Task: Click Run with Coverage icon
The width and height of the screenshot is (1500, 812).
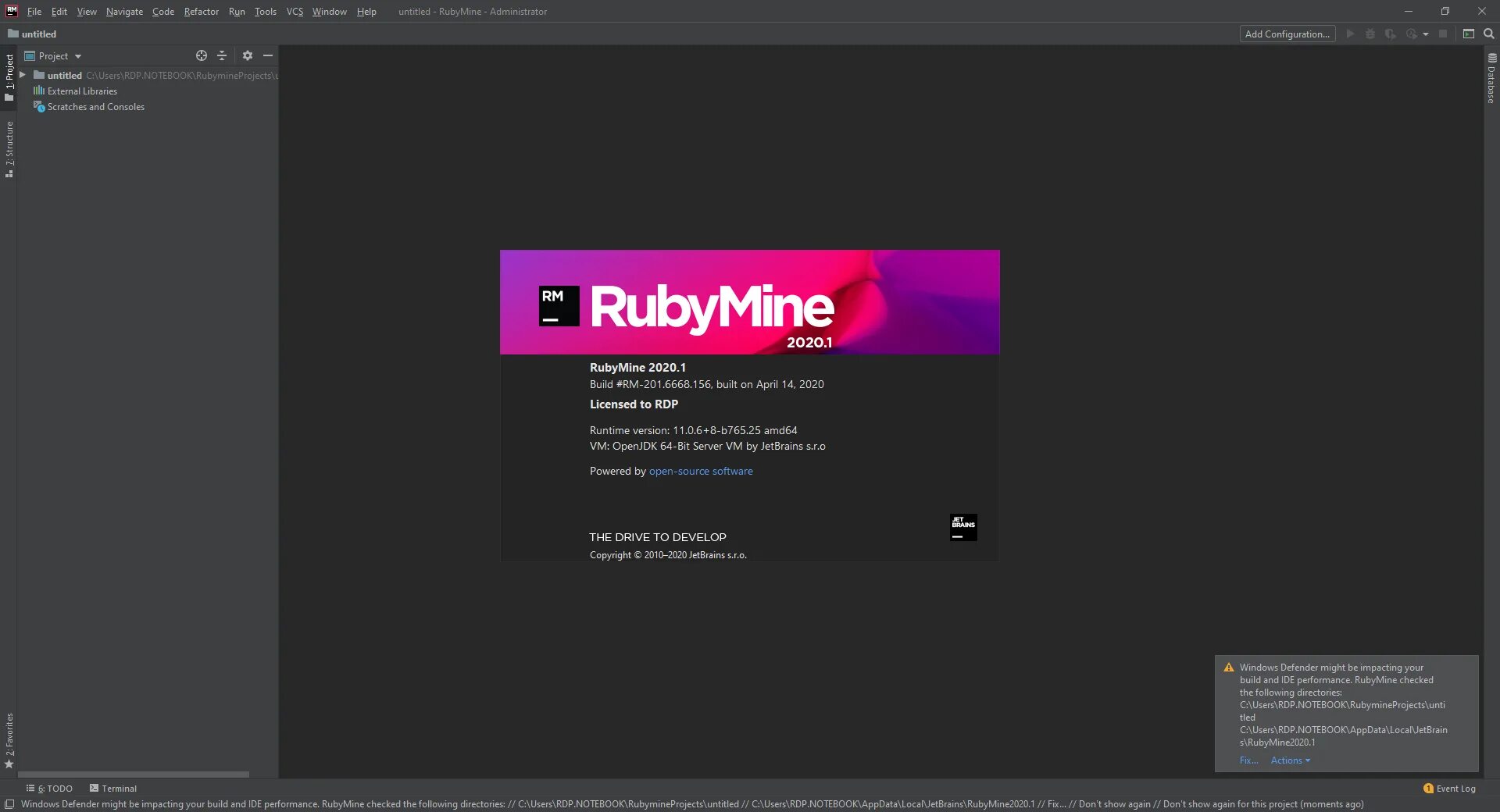Action: pyautogui.click(x=1390, y=34)
